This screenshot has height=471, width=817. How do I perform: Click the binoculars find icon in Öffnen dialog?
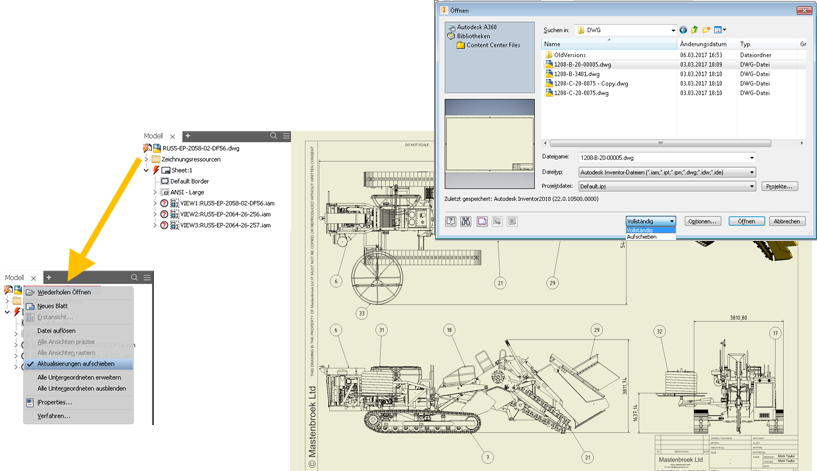point(466,221)
